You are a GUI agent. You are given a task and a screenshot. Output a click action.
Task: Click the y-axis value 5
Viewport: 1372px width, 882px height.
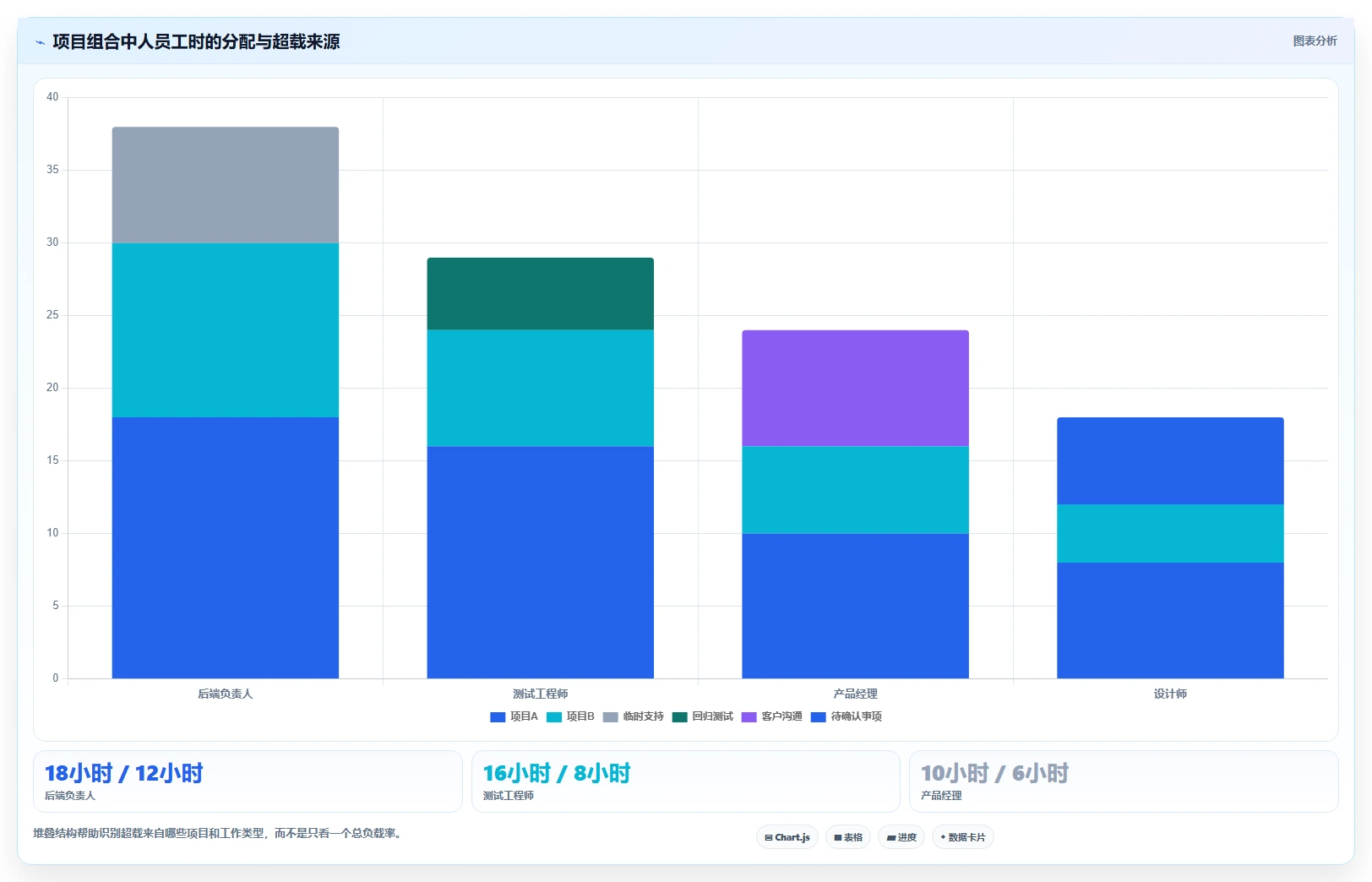(x=56, y=606)
